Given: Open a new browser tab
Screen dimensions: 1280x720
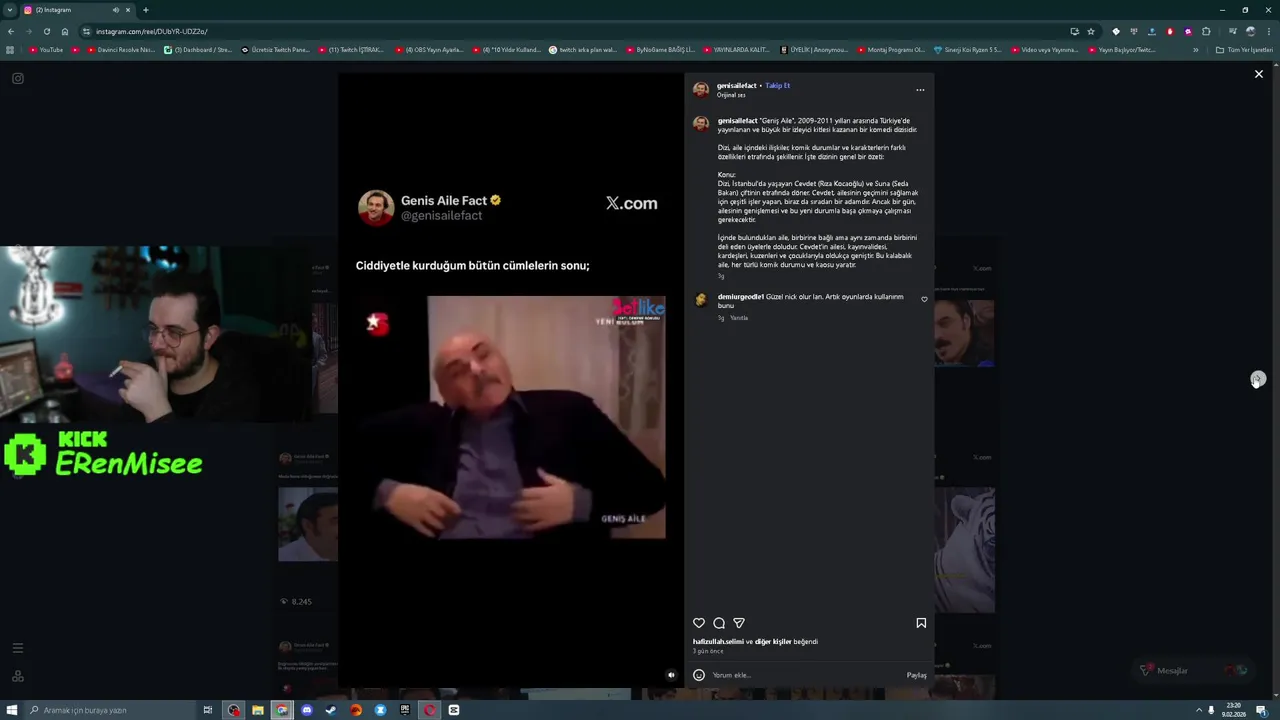Looking at the screenshot, I should coord(146,10).
